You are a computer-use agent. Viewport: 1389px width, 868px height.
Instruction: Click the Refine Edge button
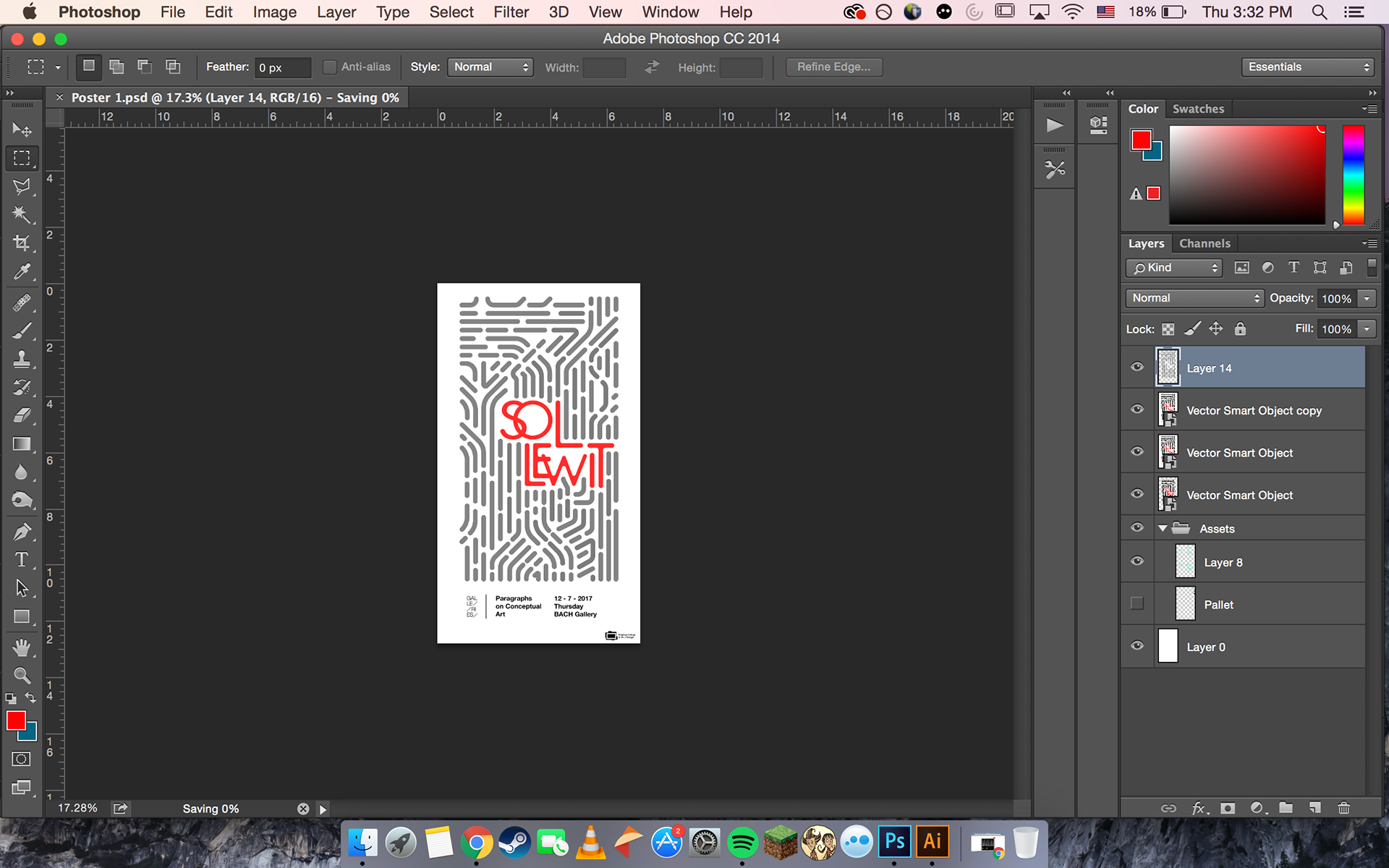click(834, 67)
